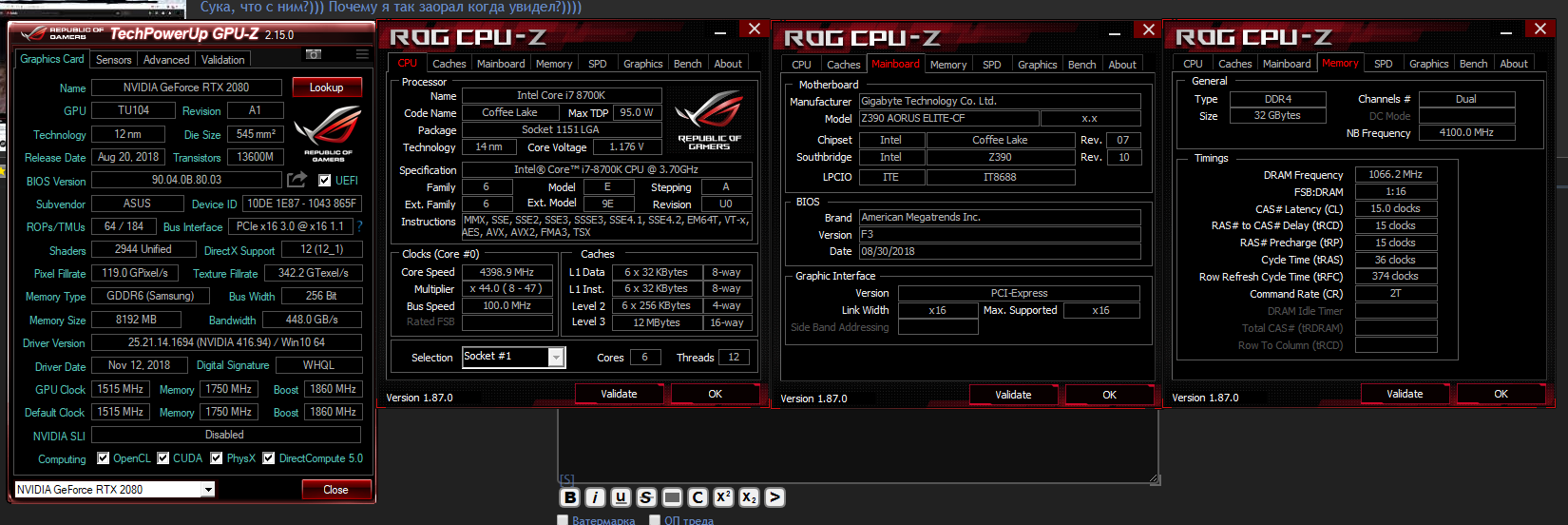The width and height of the screenshot is (1568, 525).
Task: Click the 32 GBytes memory size value
Action: click(1277, 115)
